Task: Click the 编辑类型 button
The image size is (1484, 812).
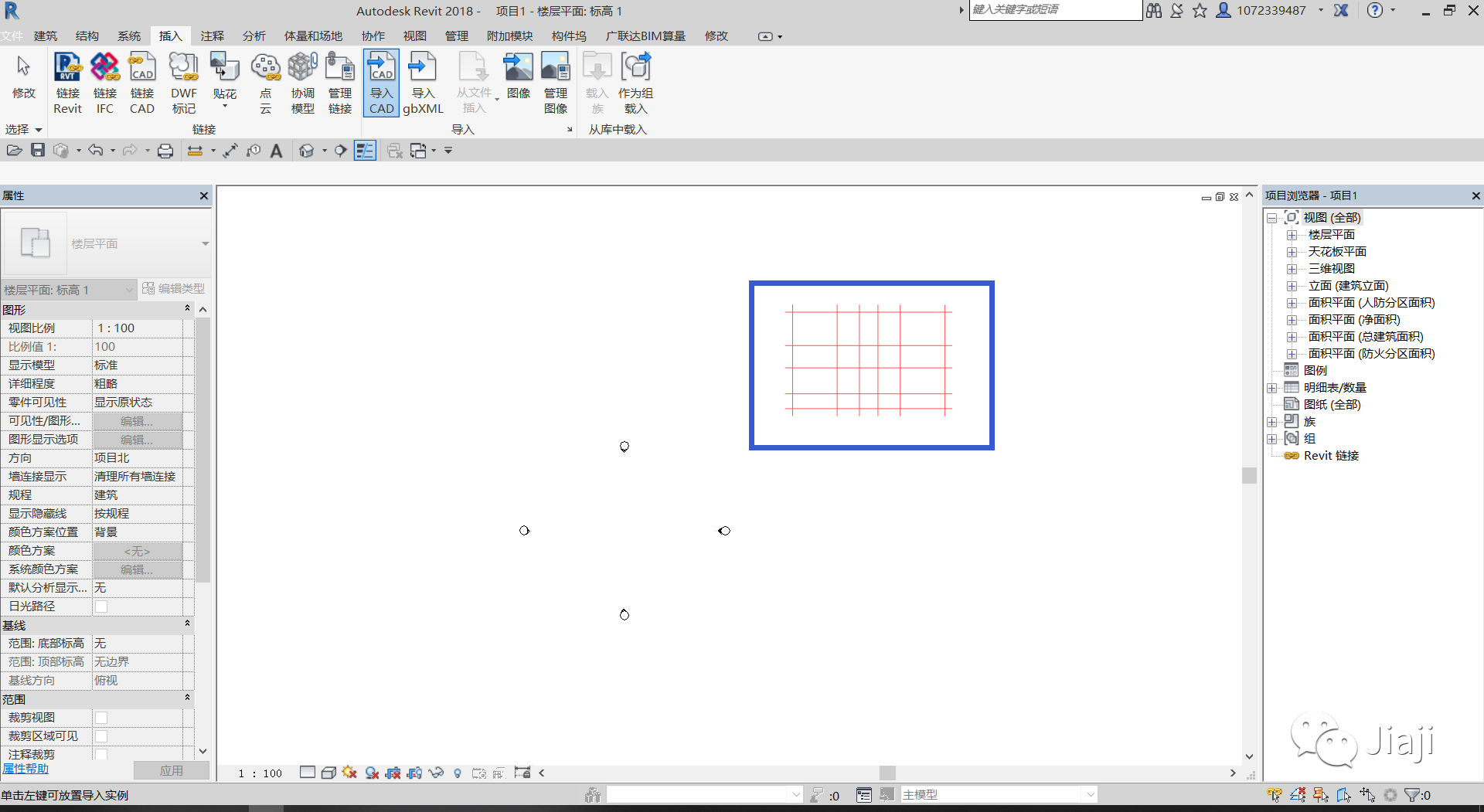Action: tap(174, 289)
